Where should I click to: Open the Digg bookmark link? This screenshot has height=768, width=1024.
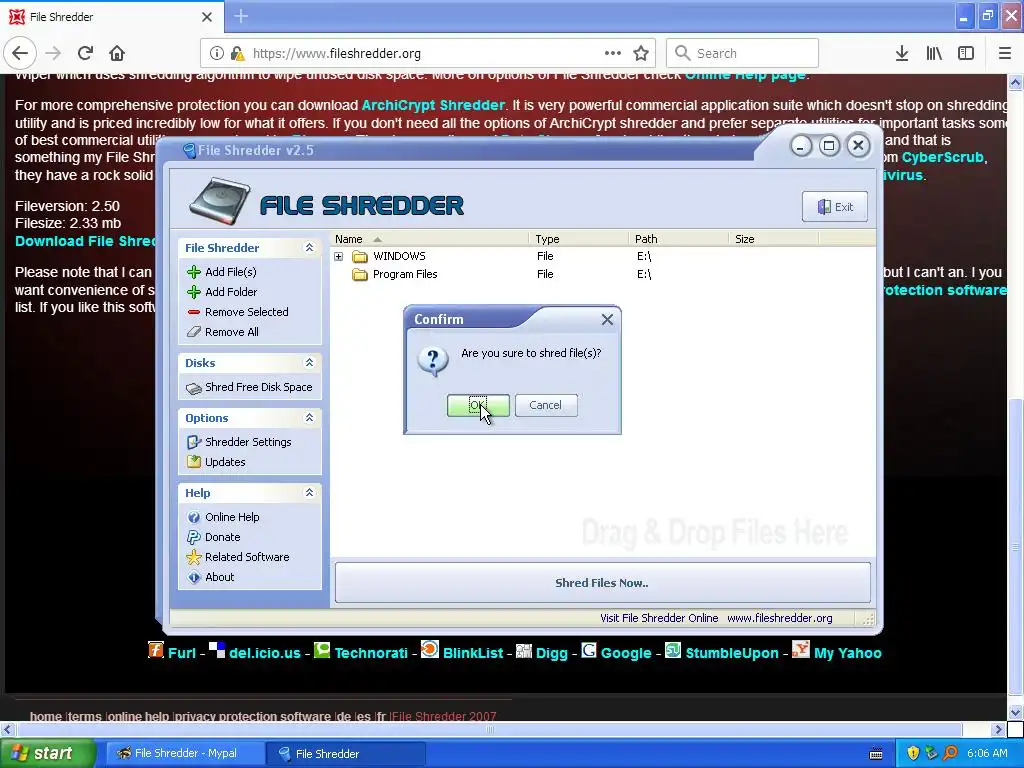click(x=552, y=653)
